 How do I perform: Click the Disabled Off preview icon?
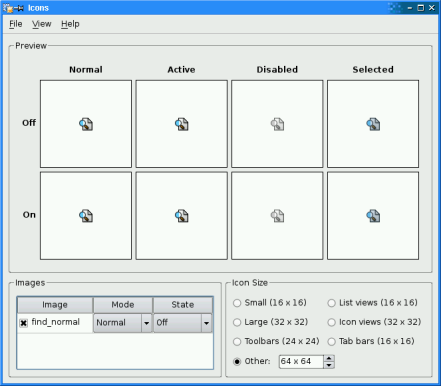[x=277, y=124]
